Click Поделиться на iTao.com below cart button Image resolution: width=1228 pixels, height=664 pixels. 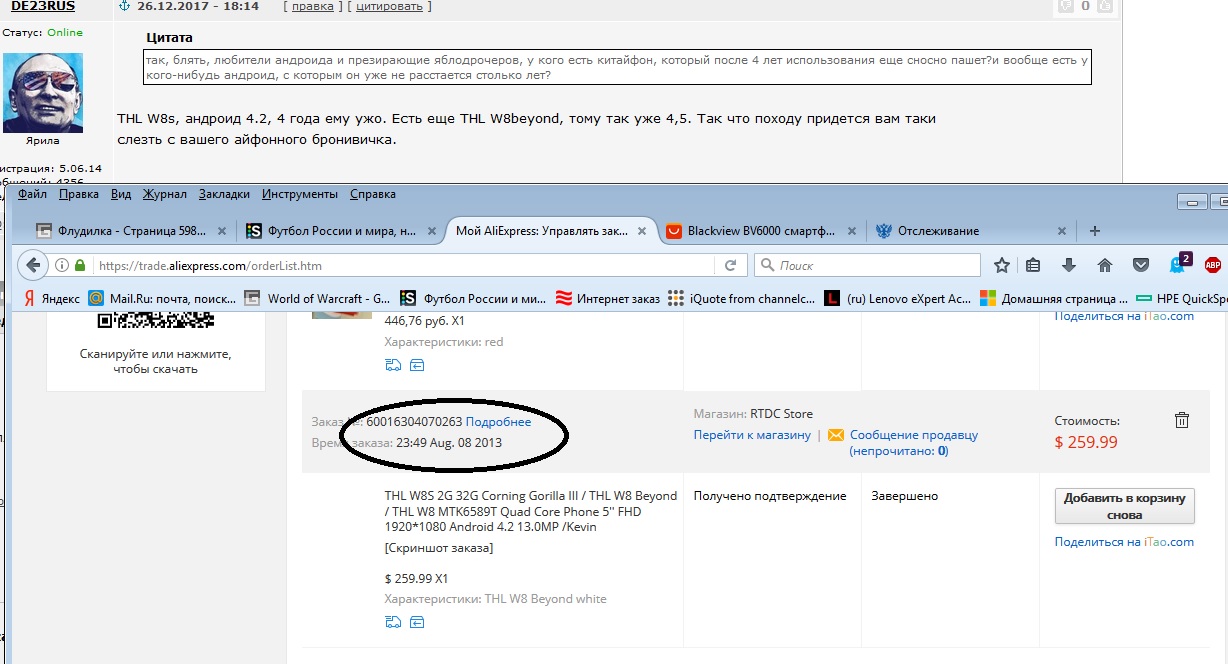coord(1124,542)
